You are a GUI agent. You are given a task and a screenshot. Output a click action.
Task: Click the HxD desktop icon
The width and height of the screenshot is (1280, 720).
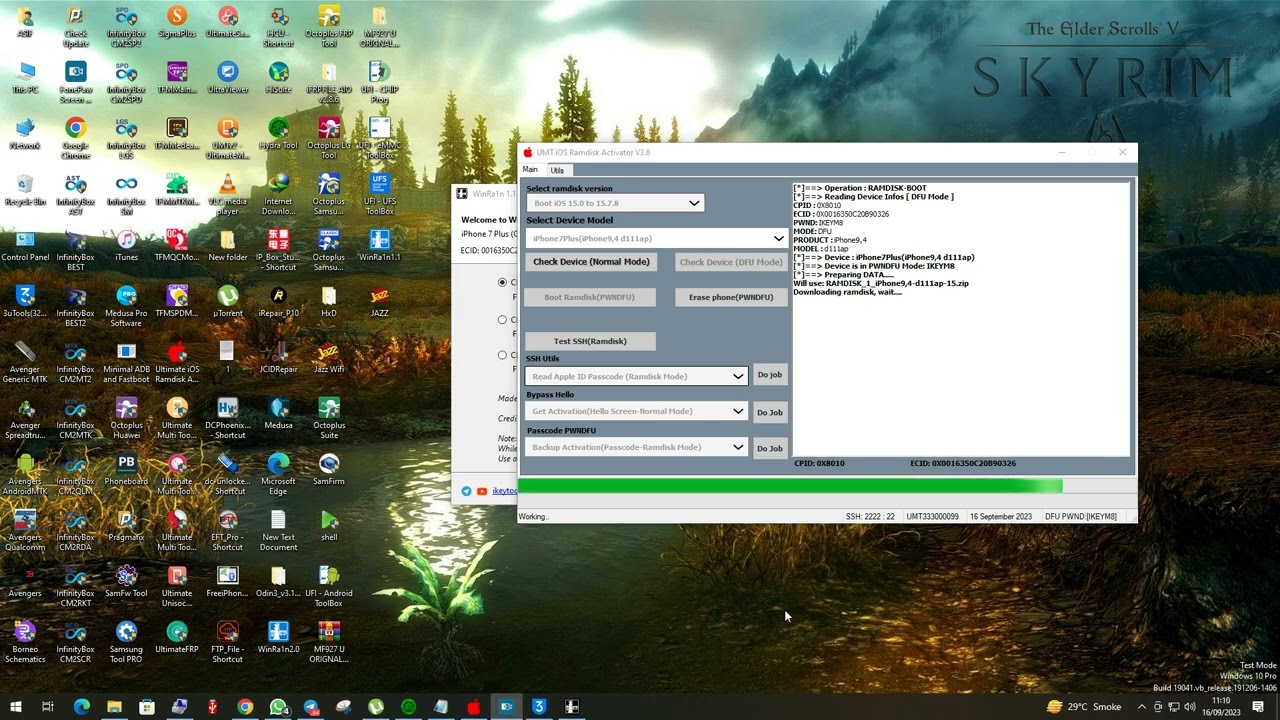pos(329,302)
